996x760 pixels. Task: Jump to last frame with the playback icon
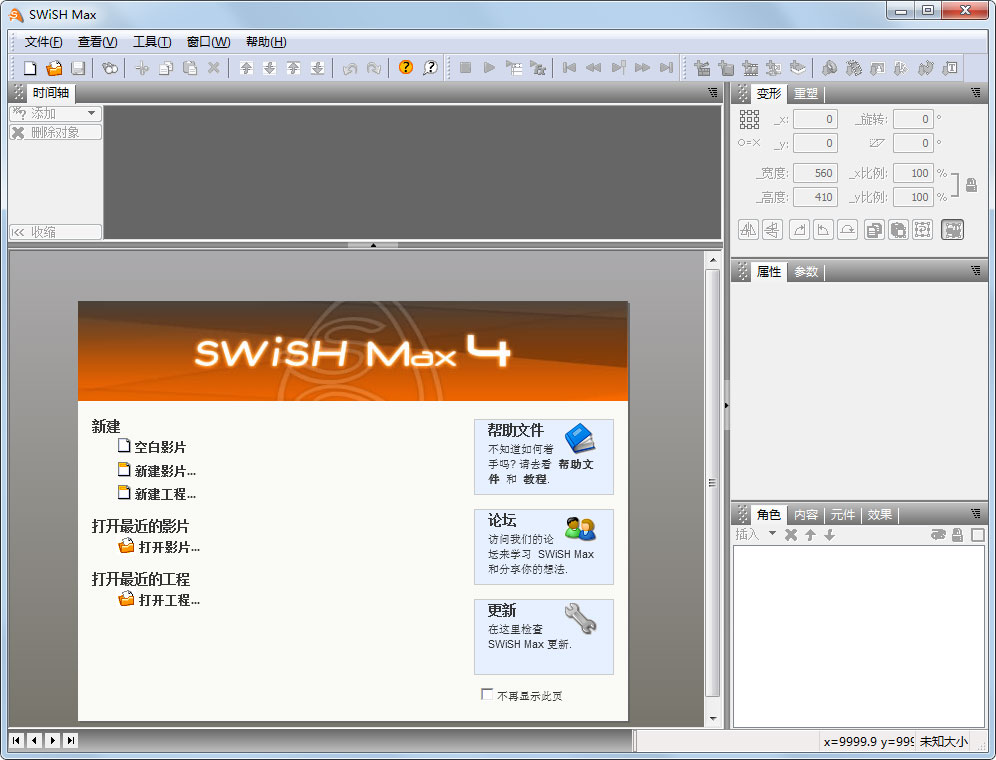tap(666, 68)
